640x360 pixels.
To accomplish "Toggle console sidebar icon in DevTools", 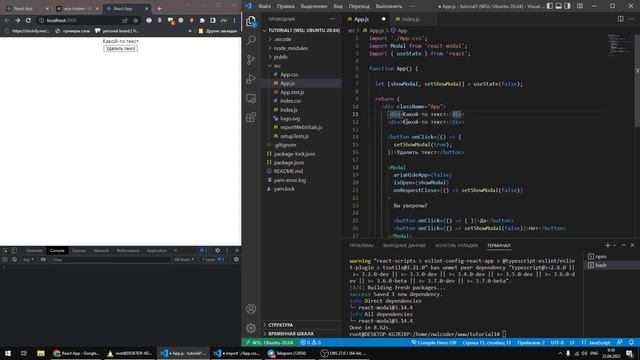I will pyautogui.click(x=5, y=259).
